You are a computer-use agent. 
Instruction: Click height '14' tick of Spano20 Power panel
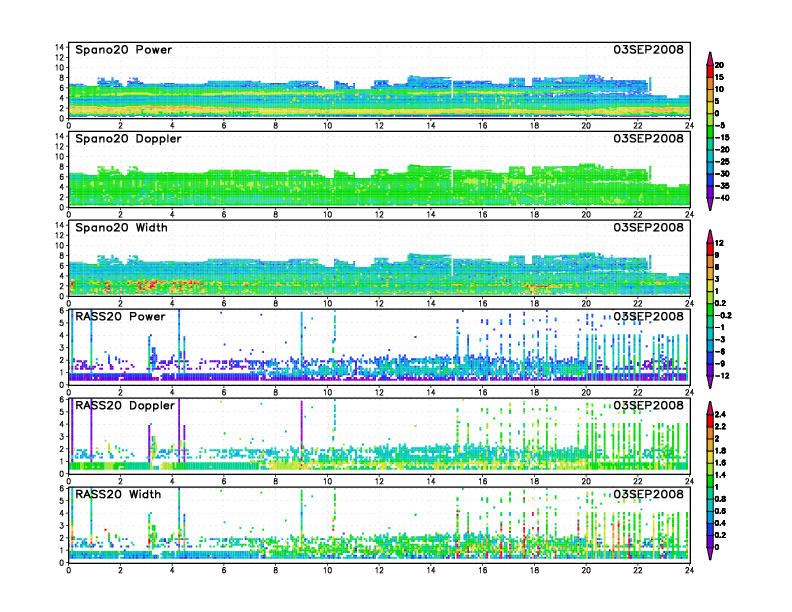click(60, 47)
